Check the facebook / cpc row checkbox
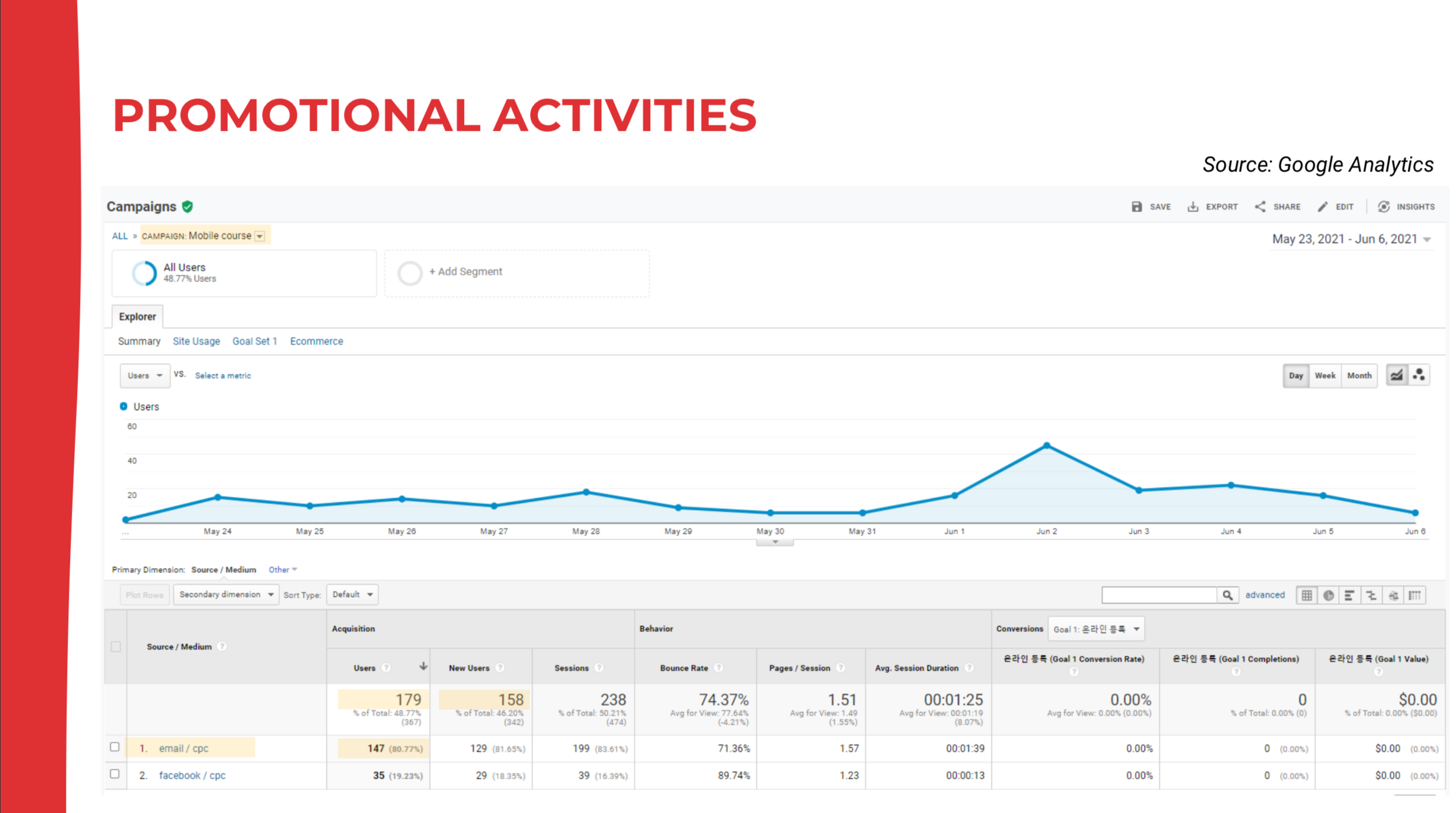 115,774
